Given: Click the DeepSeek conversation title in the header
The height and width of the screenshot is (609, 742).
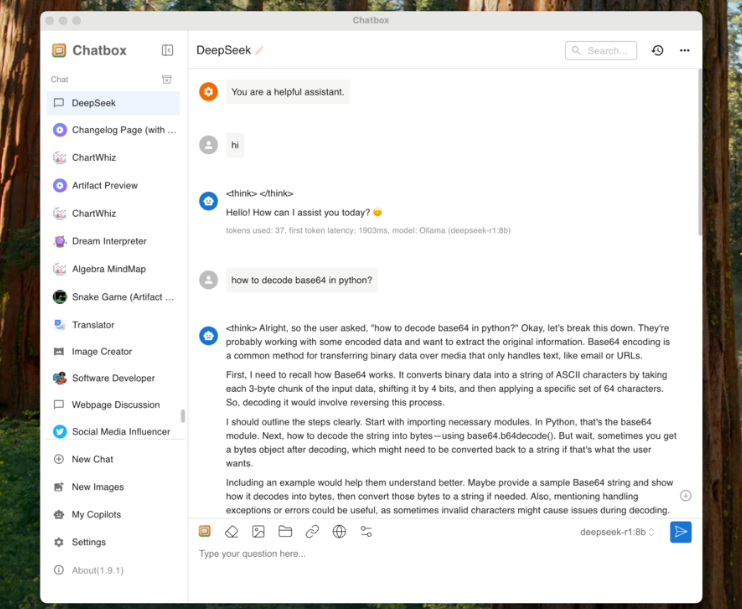Looking at the screenshot, I should (x=224, y=50).
